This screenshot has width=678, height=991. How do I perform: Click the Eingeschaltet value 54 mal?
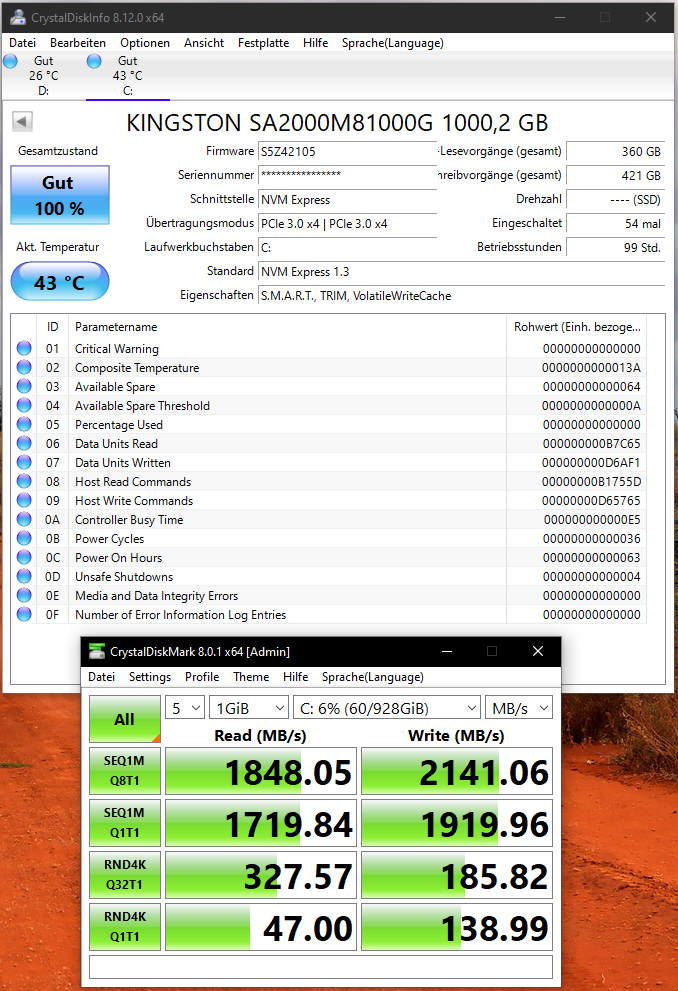click(x=615, y=223)
